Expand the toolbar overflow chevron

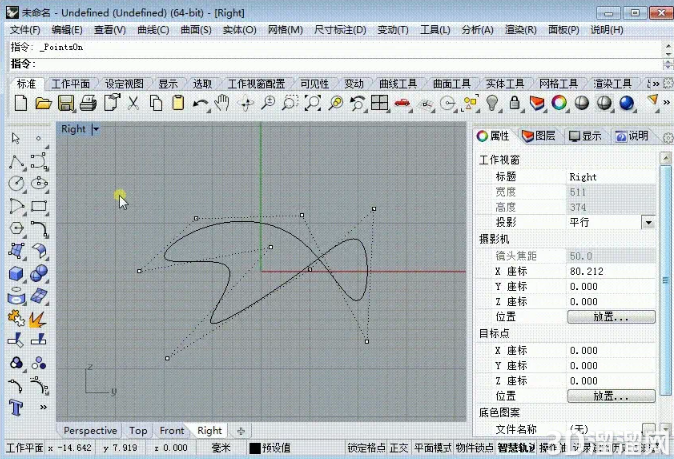[666, 103]
